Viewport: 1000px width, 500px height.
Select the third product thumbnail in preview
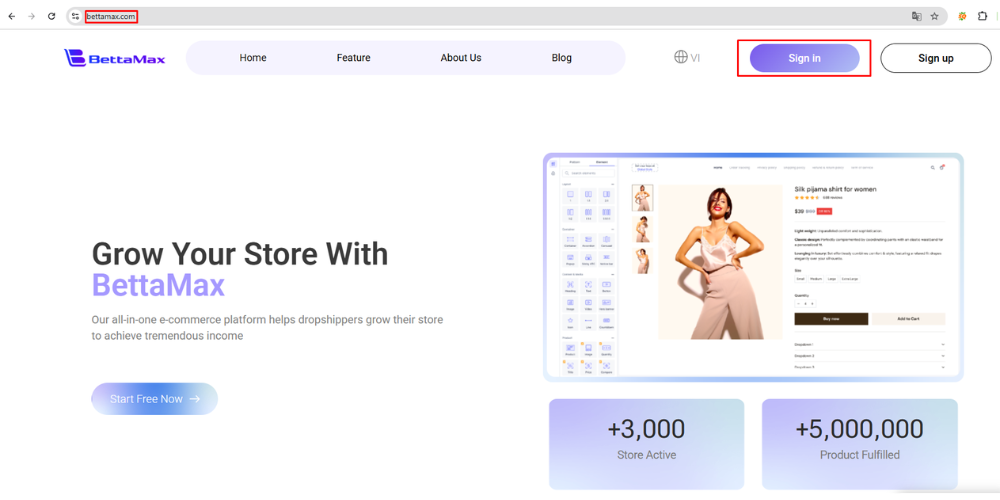tap(642, 260)
